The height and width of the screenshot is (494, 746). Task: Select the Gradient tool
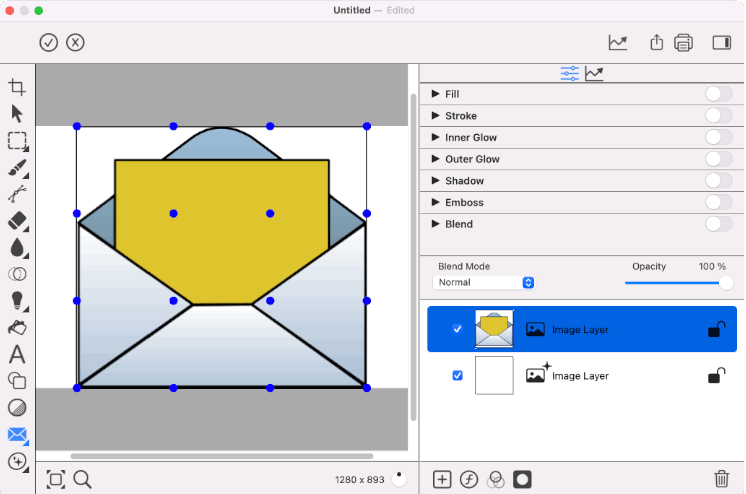[x=17, y=408]
